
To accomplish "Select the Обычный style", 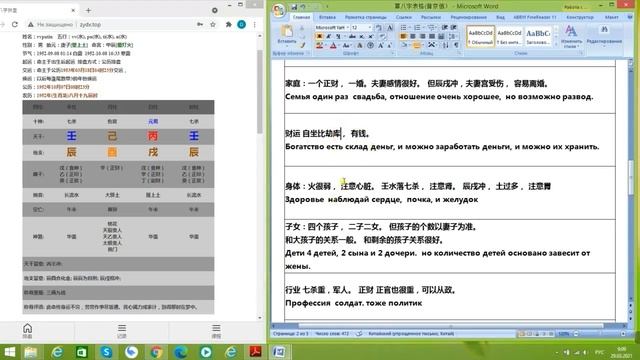I will pyautogui.click(x=480, y=37).
